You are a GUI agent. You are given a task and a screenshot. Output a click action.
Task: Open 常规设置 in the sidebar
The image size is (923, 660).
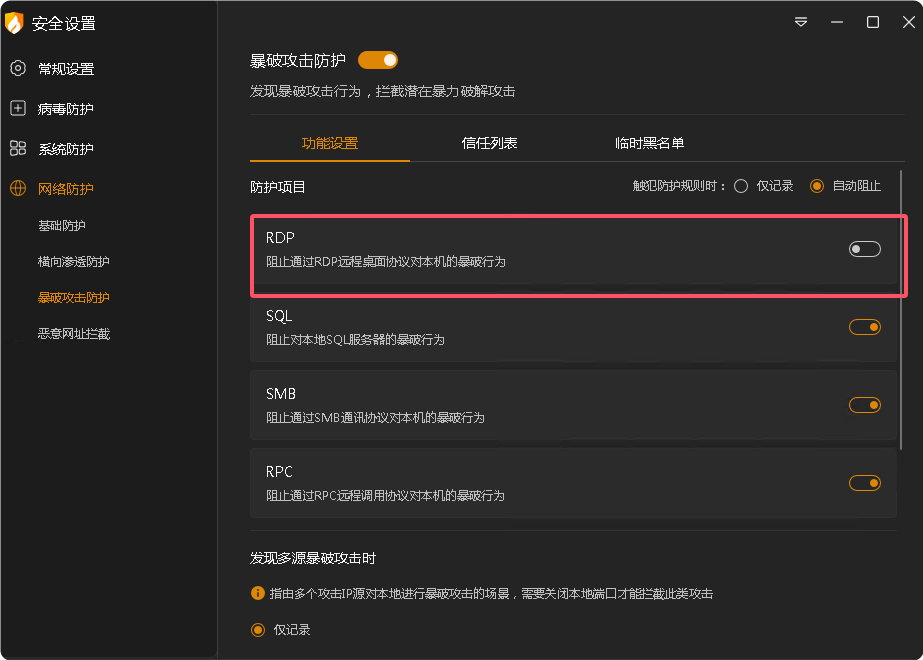point(66,69)
